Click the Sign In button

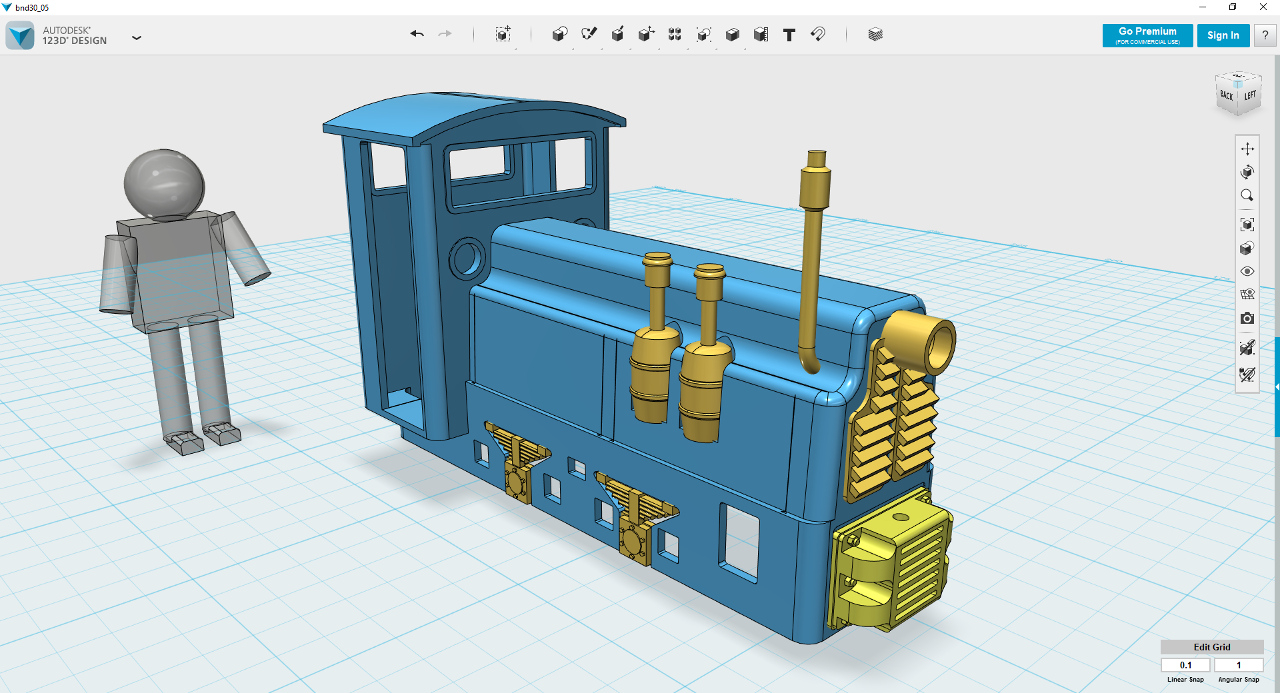1223,35
